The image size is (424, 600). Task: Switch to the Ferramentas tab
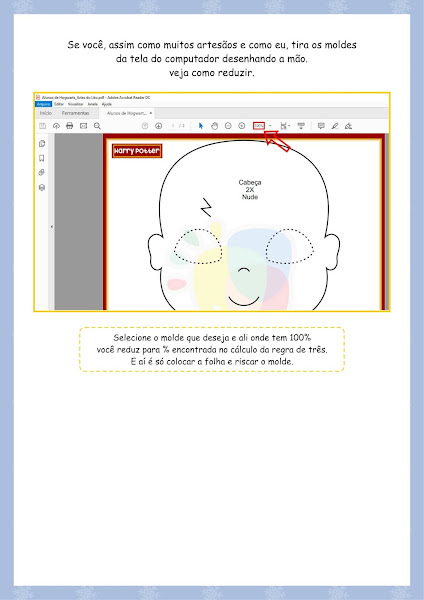[x=75, y=113]
